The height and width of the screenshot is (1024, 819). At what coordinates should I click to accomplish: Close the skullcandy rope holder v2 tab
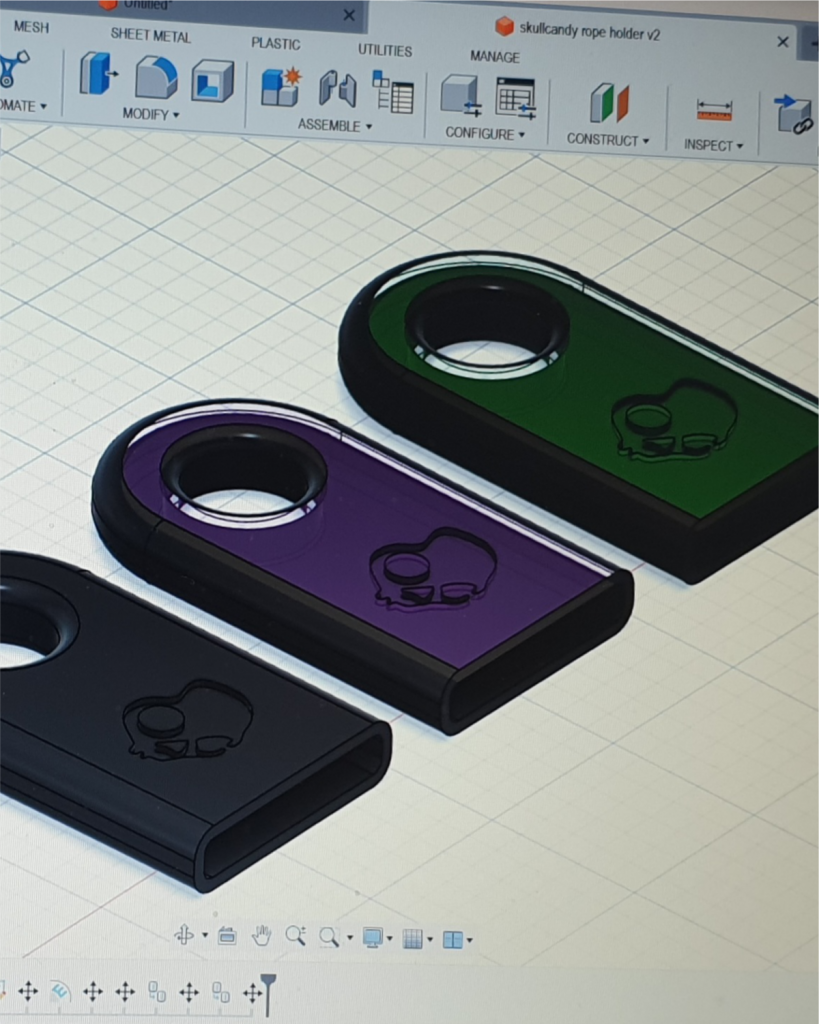point(782,42)
